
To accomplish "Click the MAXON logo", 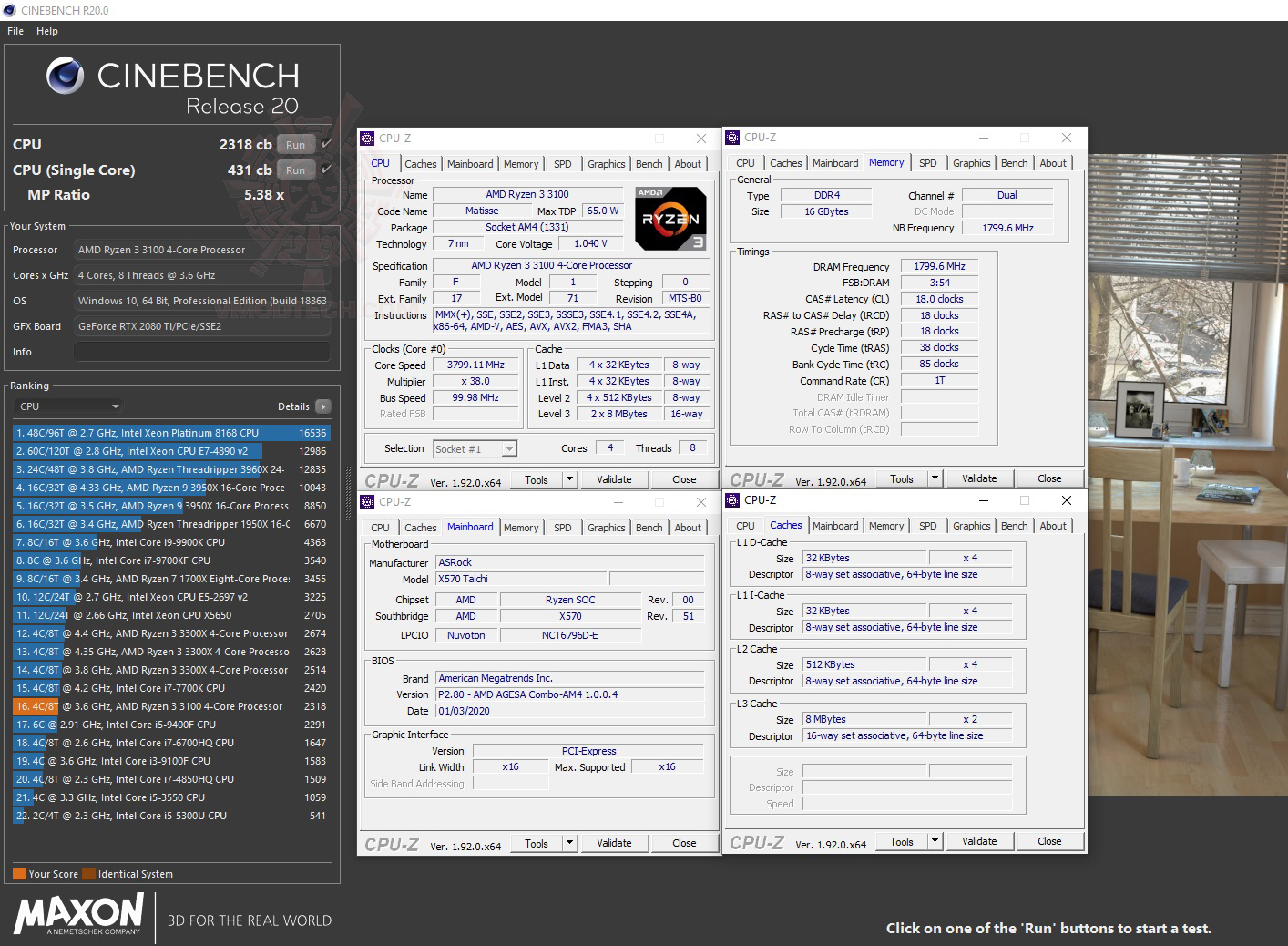I will point(79,913).
